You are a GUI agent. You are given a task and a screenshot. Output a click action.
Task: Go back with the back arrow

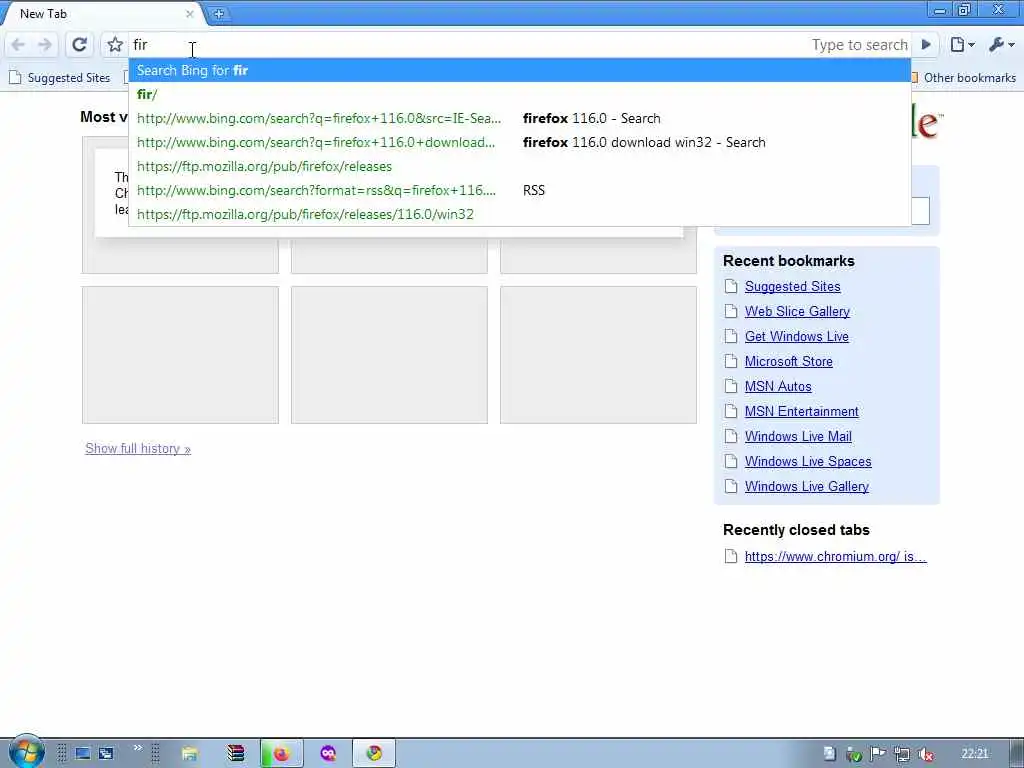pyautogui.click(x=18, y=44)
